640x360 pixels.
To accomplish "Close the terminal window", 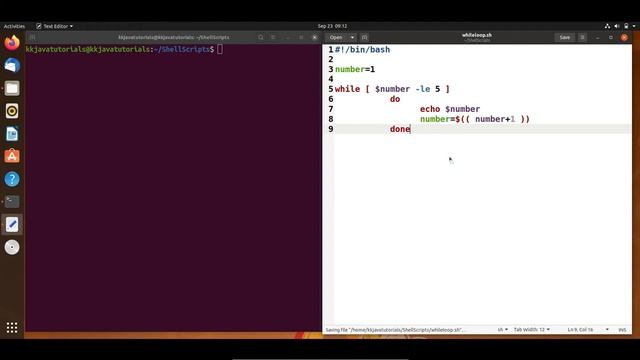I will [314, 38].
